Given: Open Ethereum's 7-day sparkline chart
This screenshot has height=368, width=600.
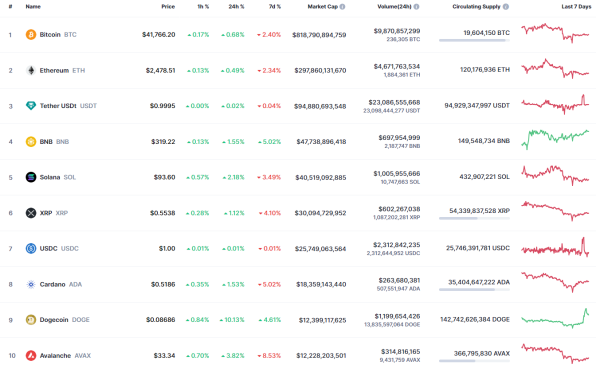Looking at the screenshot, I should (x=555, y=68).
